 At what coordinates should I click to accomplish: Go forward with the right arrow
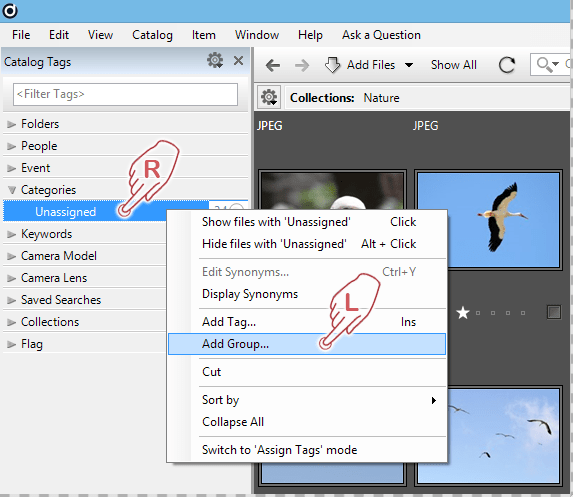[x=302, y=65]
